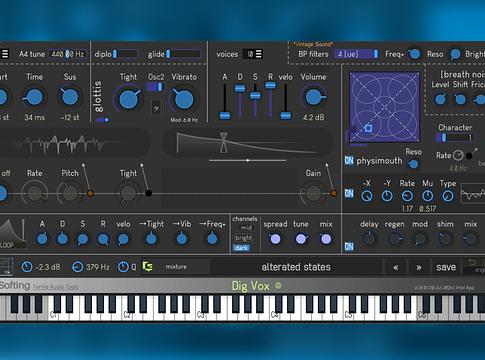Disable the delay effect ON button
The height and width of the screenshot is (360, 485).
tap(349, 247)
